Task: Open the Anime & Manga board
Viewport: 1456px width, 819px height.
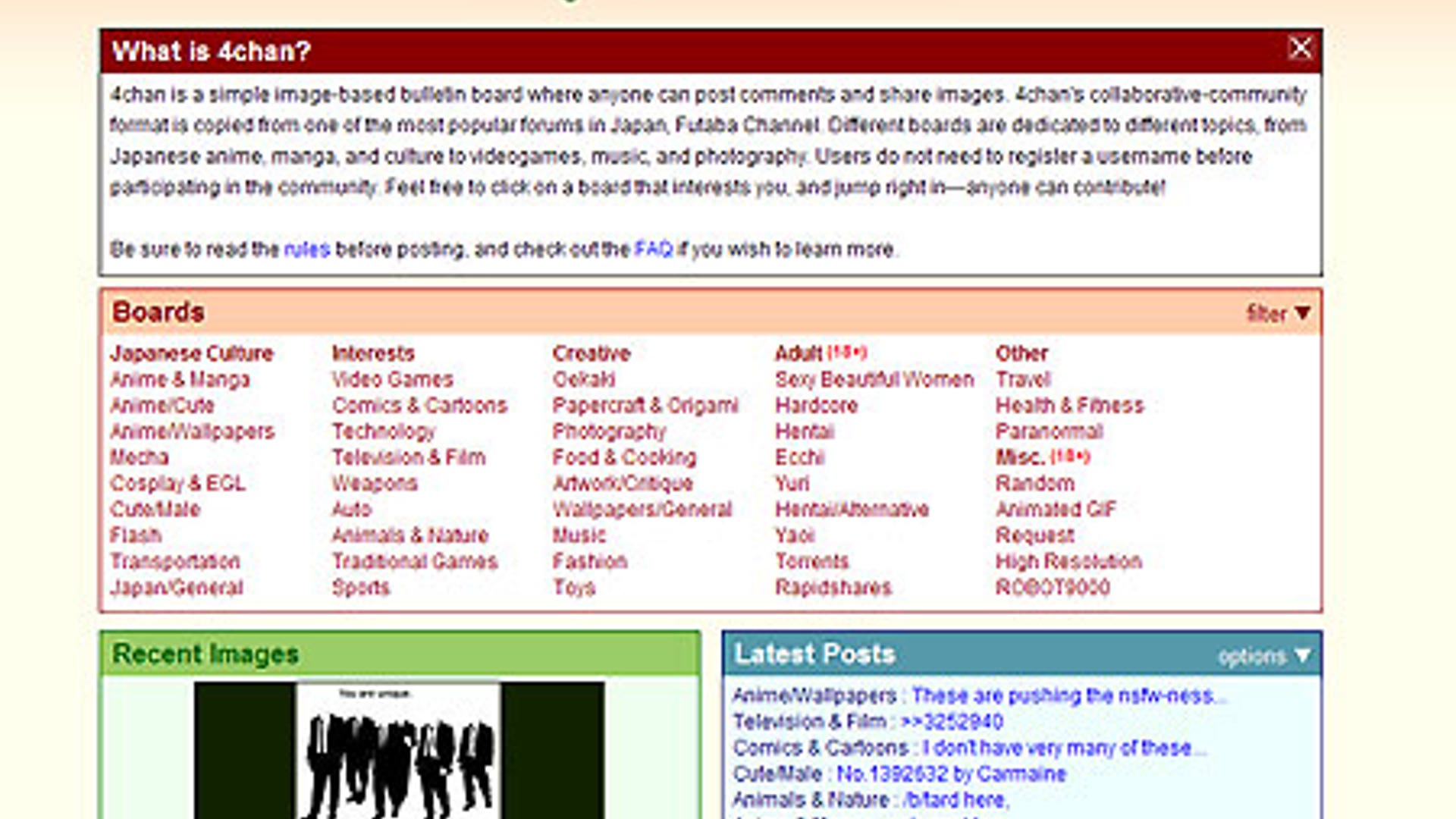Action: (180, 380)
